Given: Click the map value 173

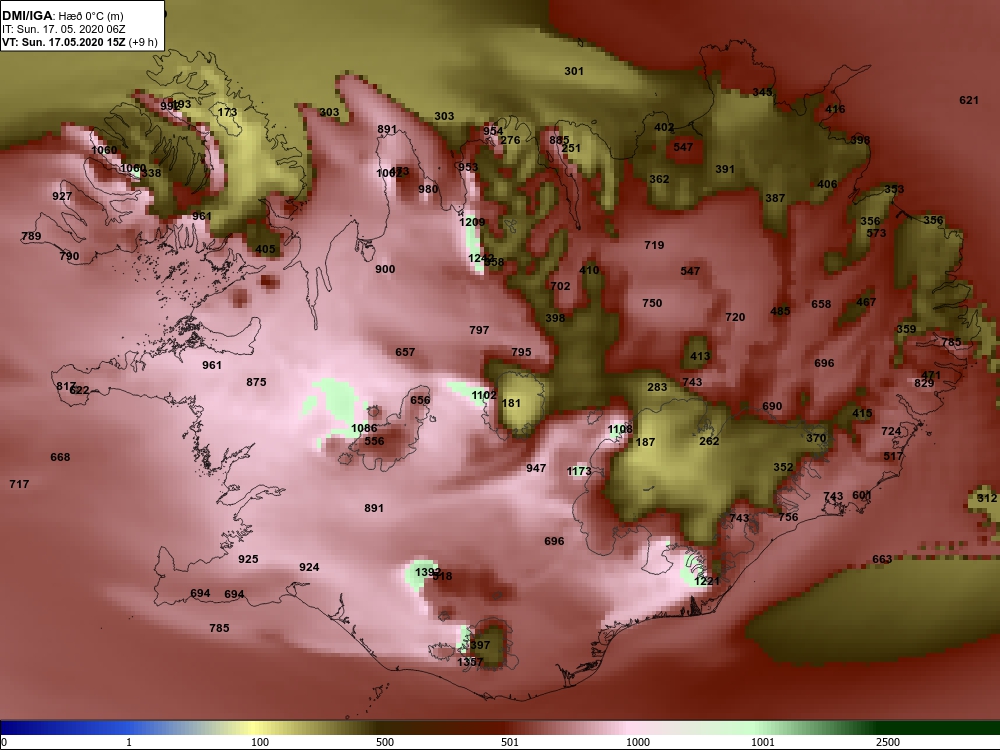Looking at the screenshot, I should (227, 112).
